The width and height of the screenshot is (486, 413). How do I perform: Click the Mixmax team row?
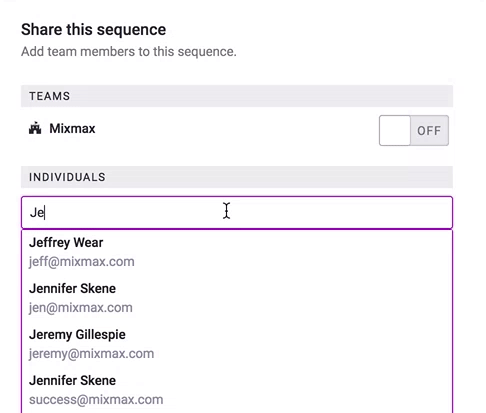pos(237,130)
